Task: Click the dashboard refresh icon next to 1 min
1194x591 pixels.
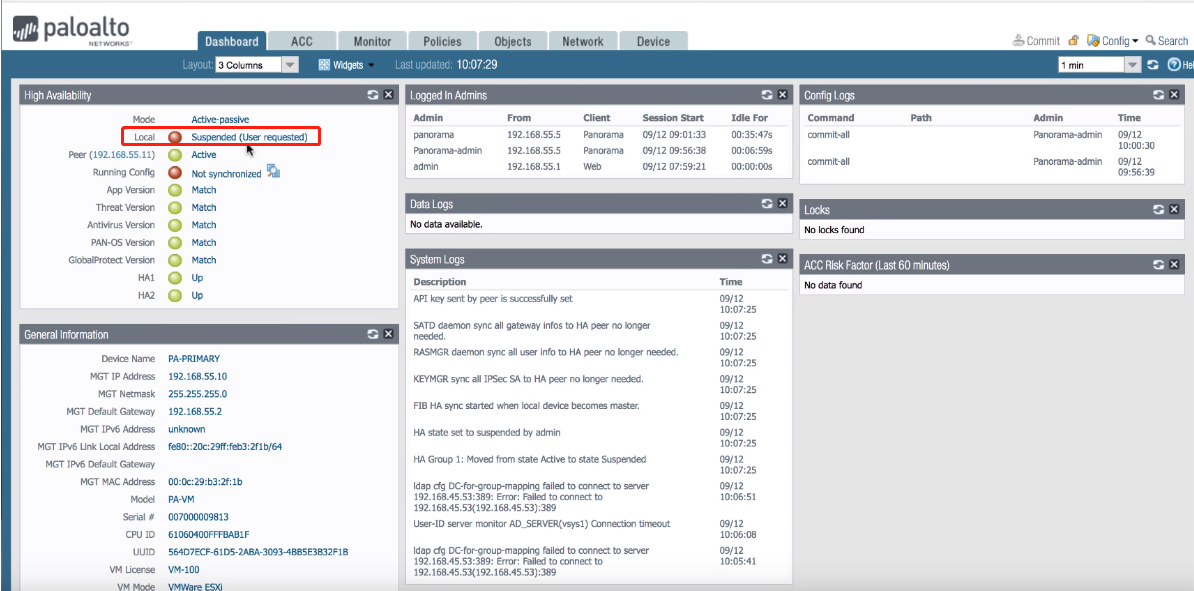Action: coord(1153,65)
